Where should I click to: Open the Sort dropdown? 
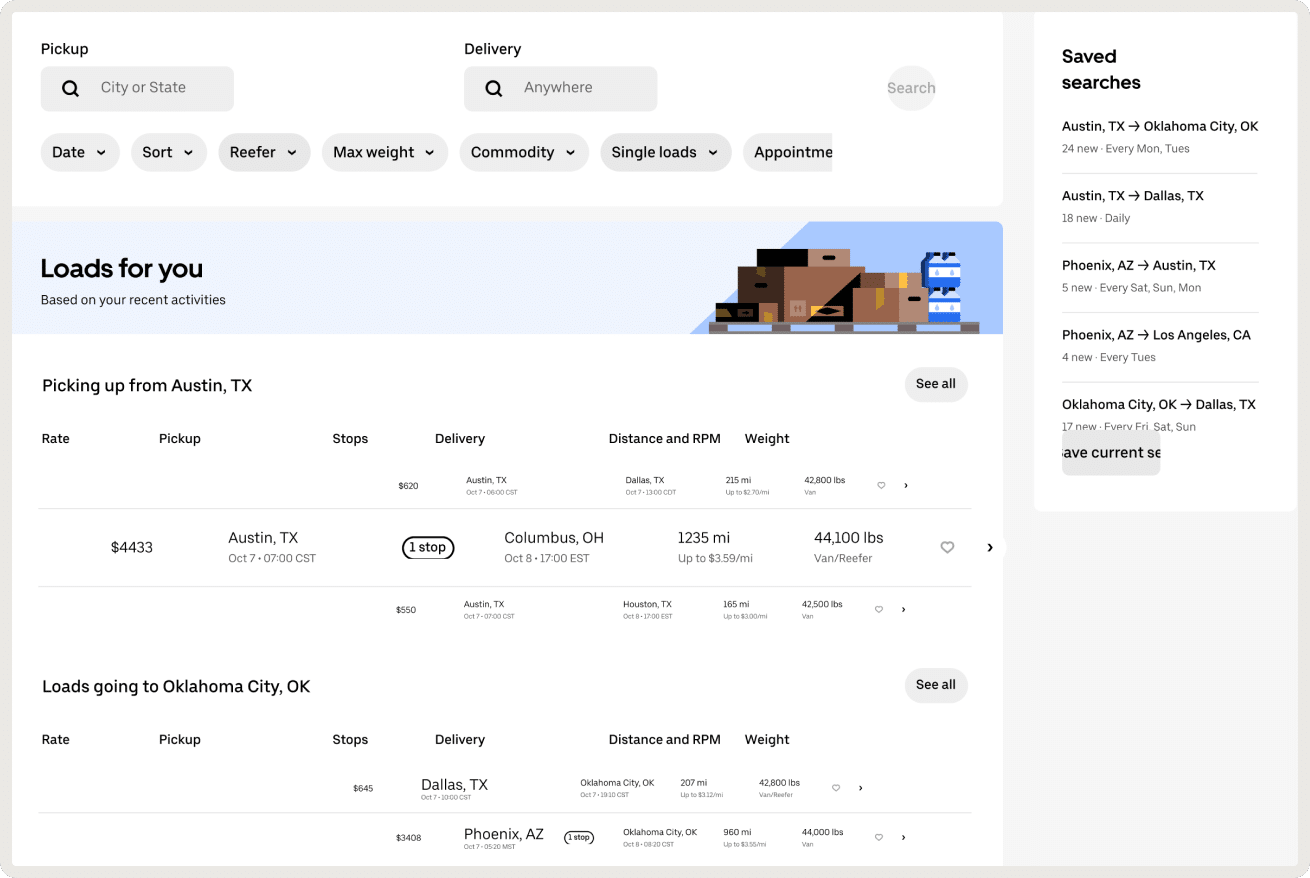tap(169, 152)
